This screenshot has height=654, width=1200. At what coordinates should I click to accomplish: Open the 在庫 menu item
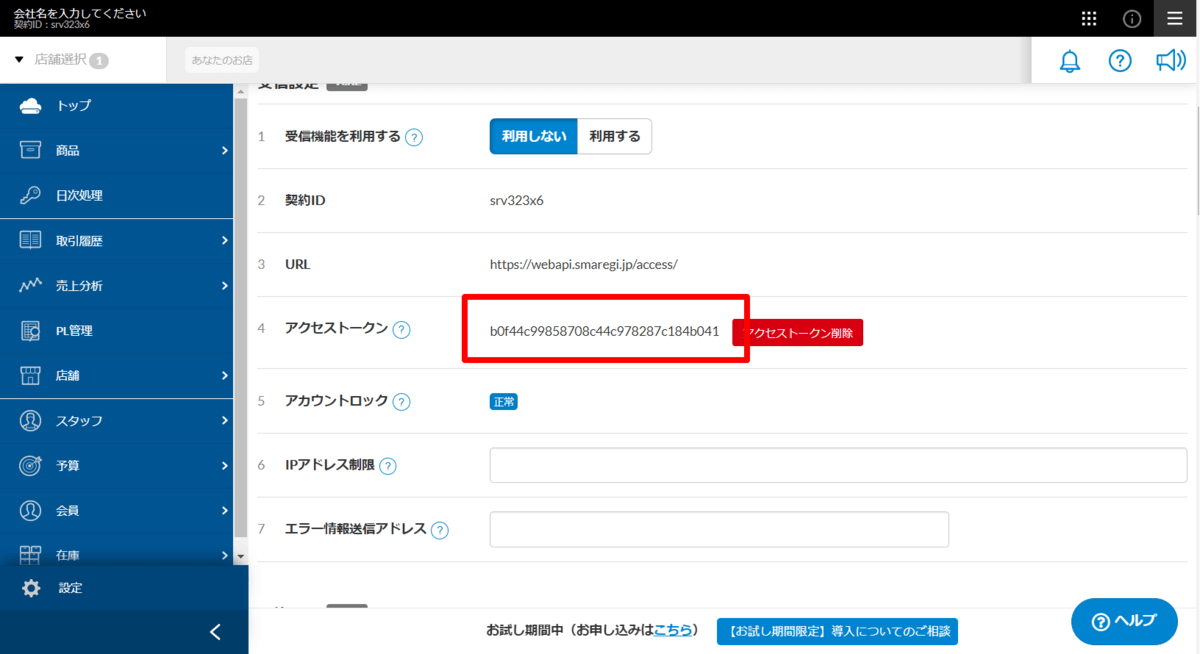coord(116,554)
